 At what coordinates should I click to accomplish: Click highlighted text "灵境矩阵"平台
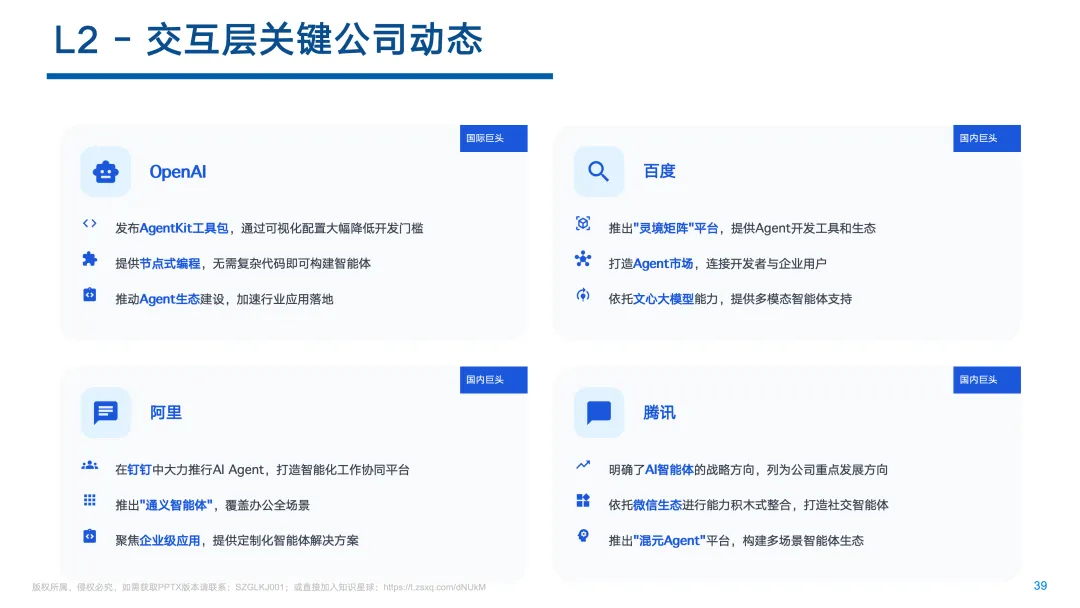coord(676,228)
